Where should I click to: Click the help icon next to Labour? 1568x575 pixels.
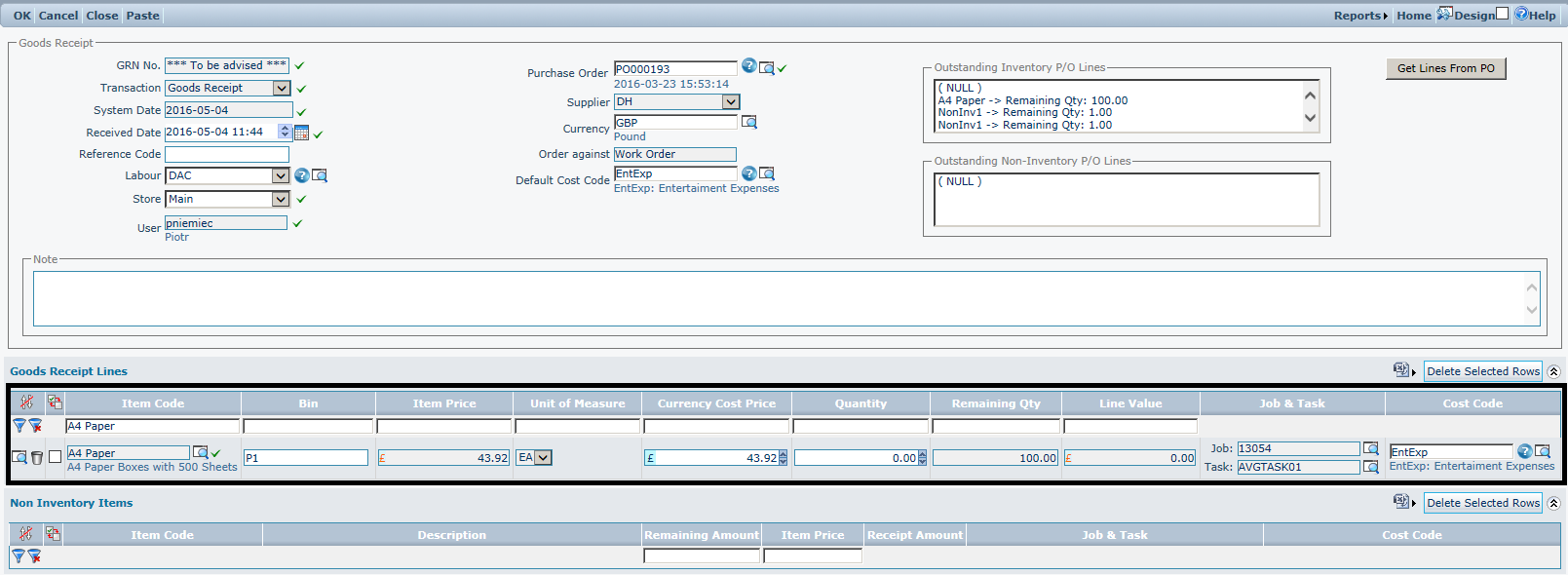[302, 175]
